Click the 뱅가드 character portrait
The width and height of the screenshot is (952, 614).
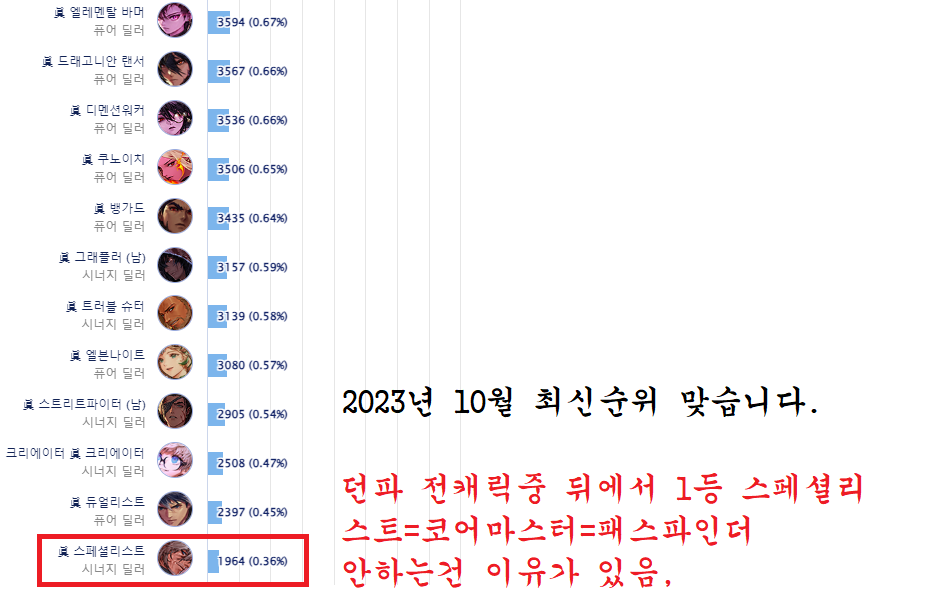(175, 216)
